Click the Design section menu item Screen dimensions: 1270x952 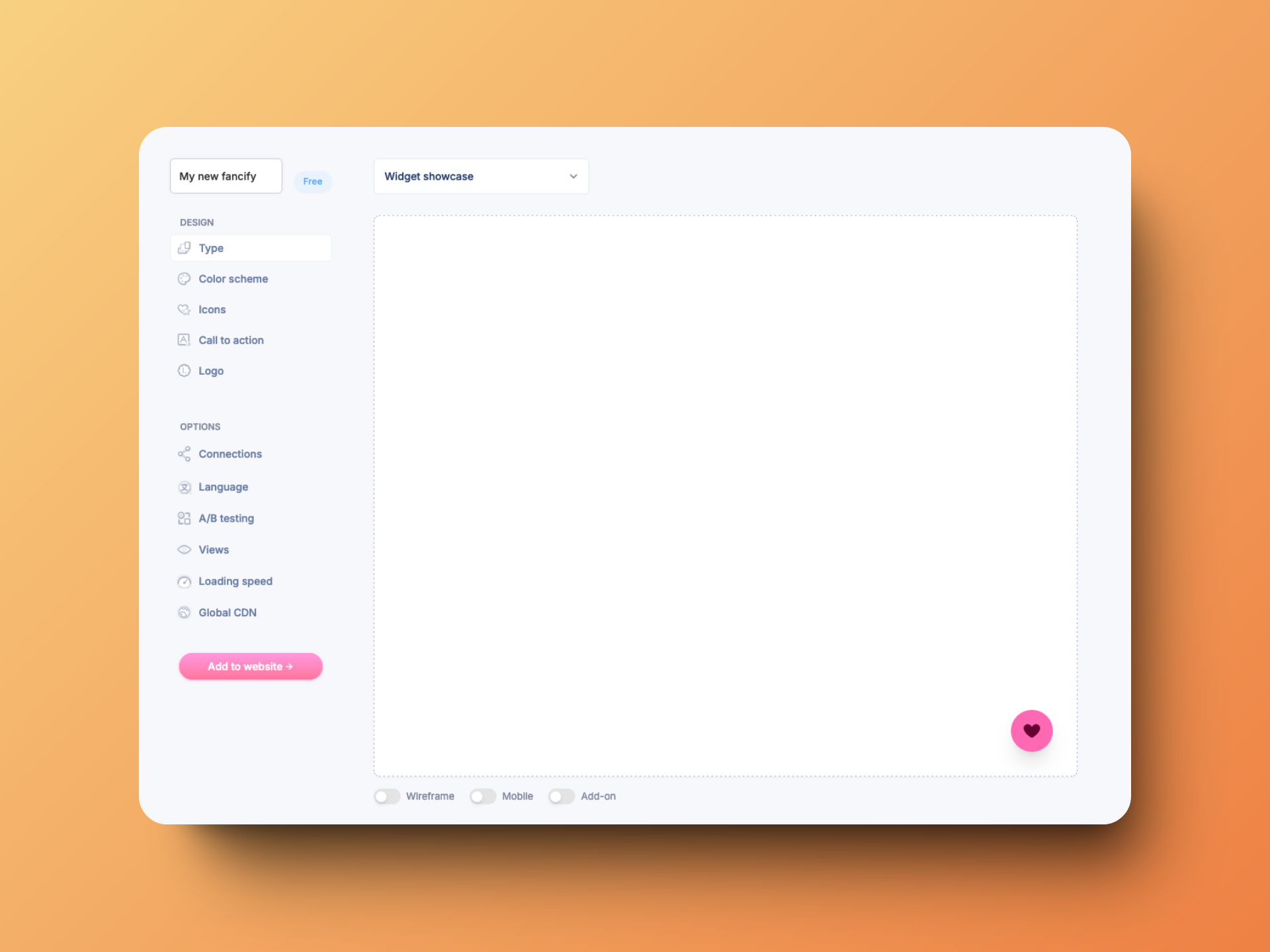[197, 222]
